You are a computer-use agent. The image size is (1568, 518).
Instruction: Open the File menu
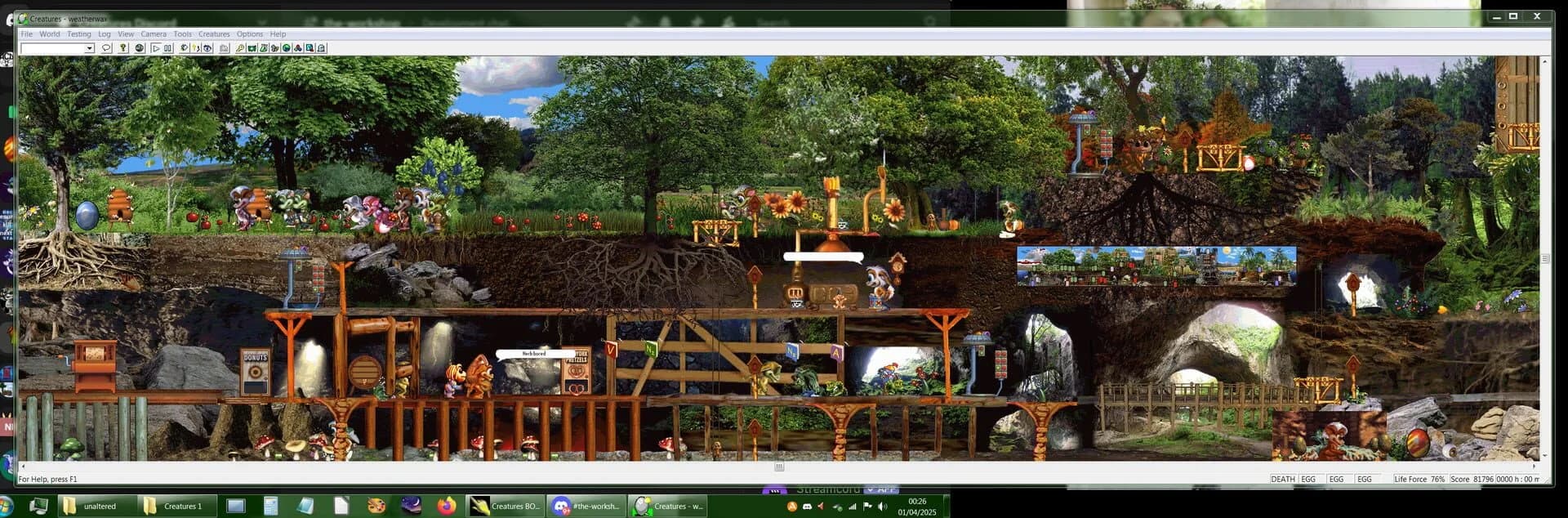26,34
